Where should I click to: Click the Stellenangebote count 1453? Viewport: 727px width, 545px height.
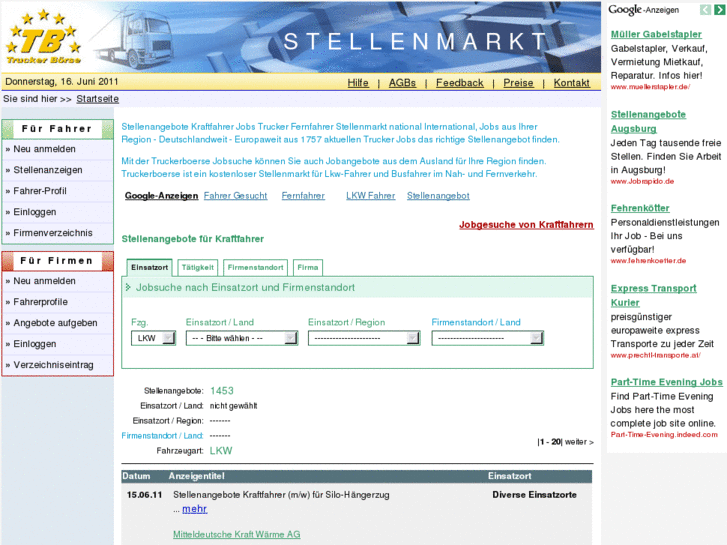(x=222, y=391)
